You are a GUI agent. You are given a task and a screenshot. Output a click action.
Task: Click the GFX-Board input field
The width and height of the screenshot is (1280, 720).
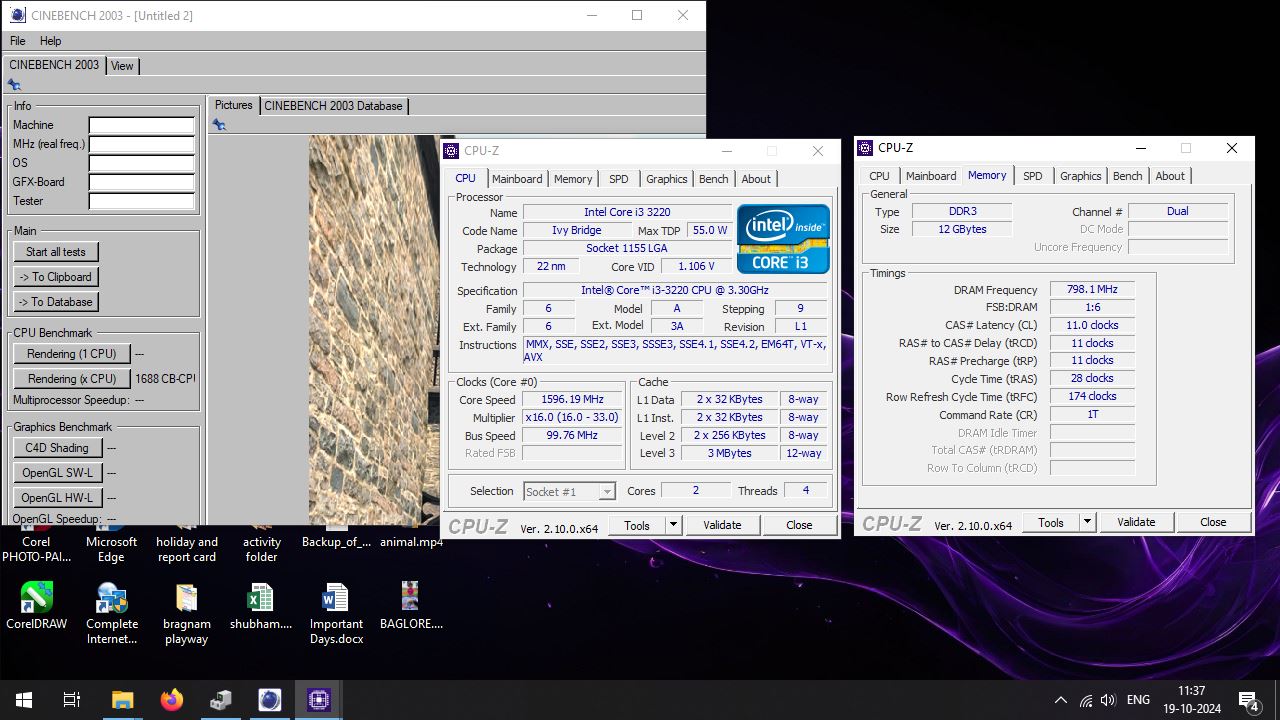[x=142, y=182]
